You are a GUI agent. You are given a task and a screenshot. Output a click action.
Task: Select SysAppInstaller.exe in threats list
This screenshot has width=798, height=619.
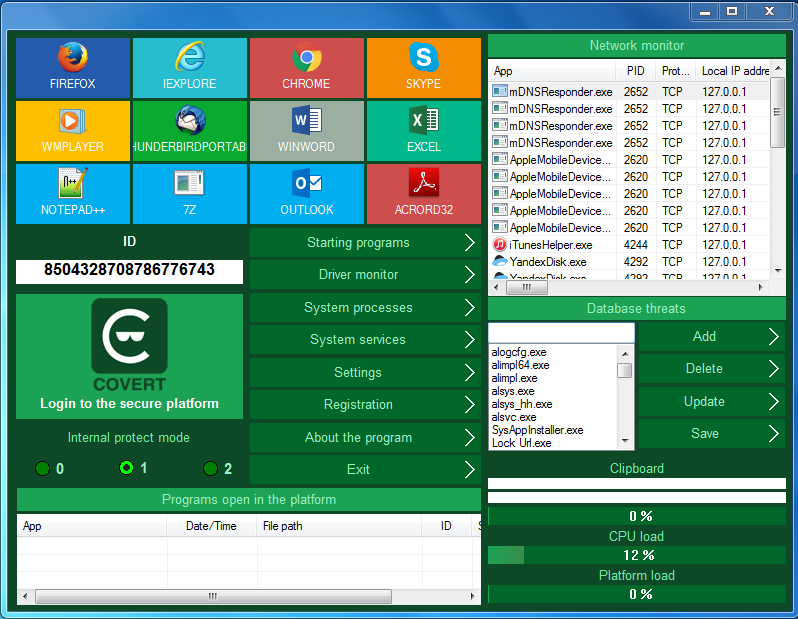[x=537, y=430]
